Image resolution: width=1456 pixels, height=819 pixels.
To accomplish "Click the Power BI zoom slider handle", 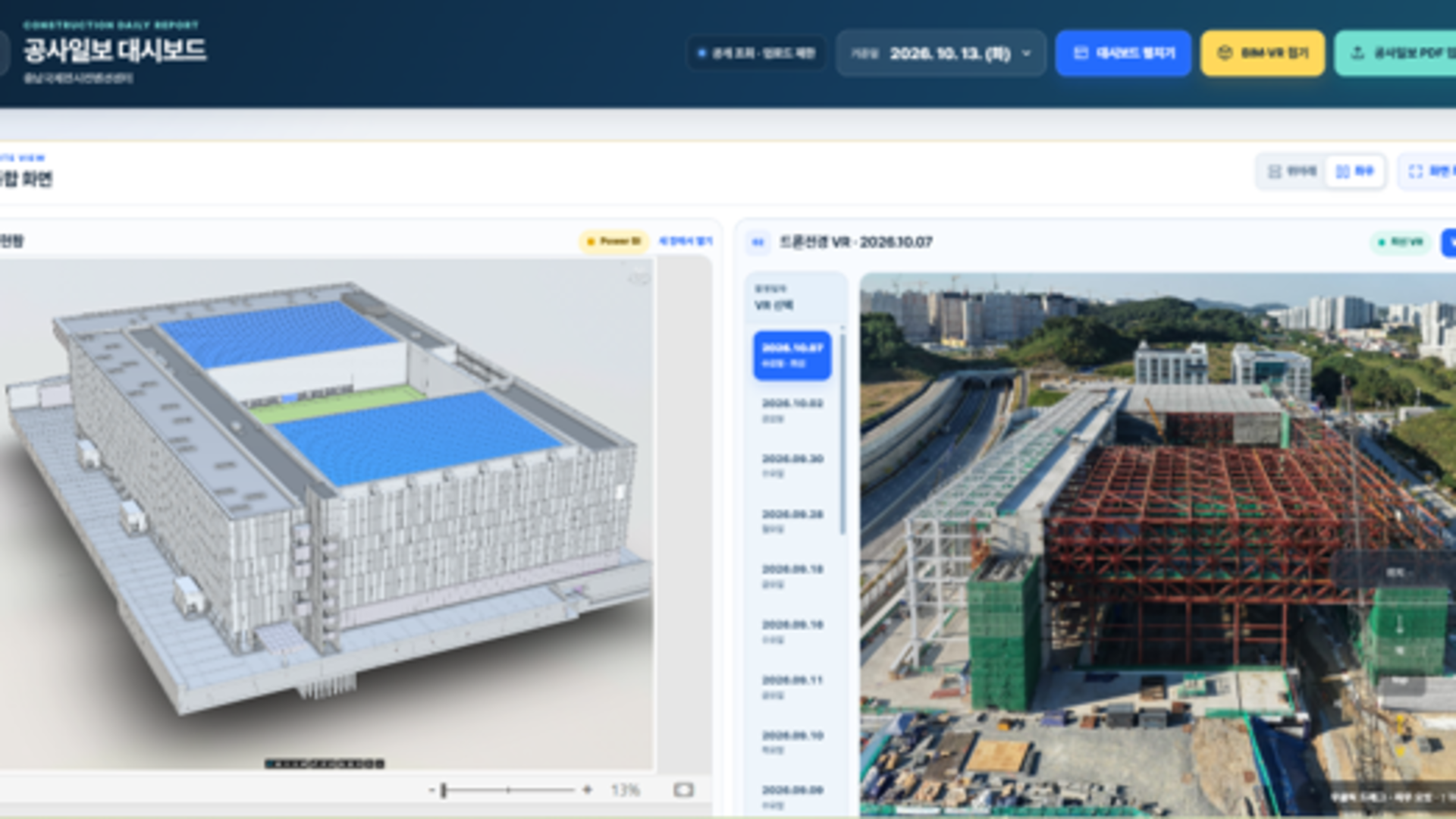I will click(444, 790).
